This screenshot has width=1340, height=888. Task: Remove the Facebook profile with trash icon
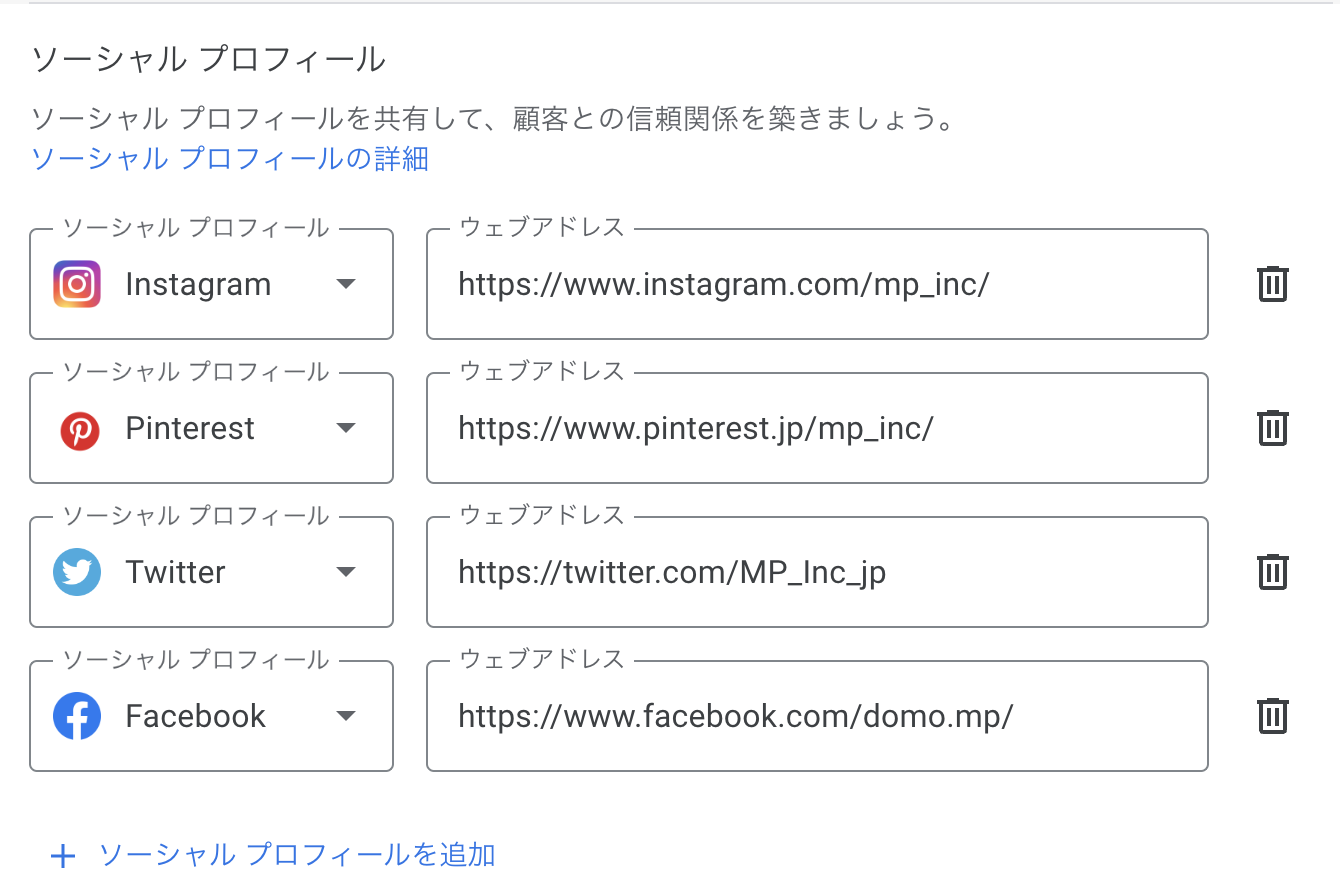(1272, 716)
